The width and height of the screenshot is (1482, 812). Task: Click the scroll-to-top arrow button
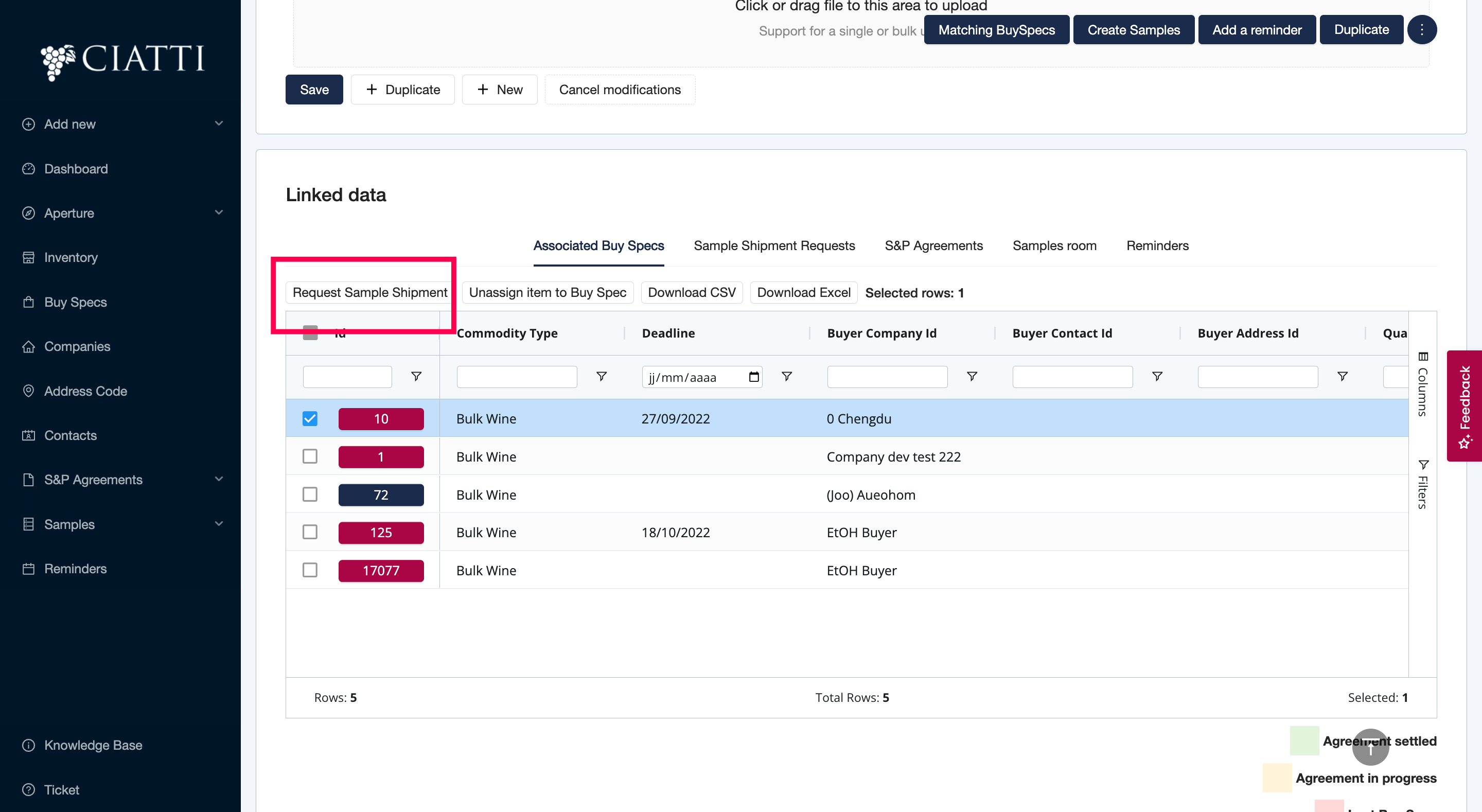(1370, 747)
